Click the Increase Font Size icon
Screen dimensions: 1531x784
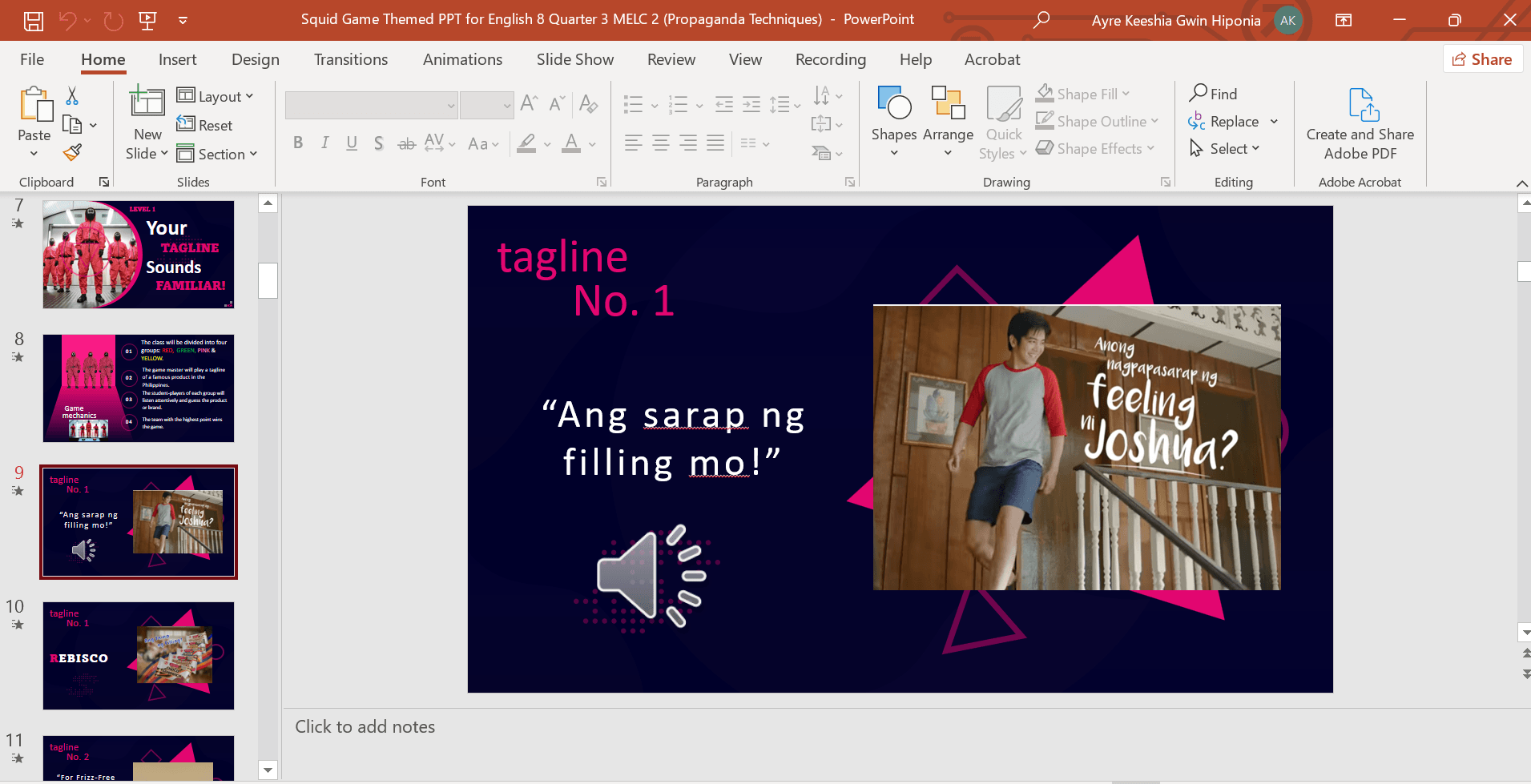(526, 103)
